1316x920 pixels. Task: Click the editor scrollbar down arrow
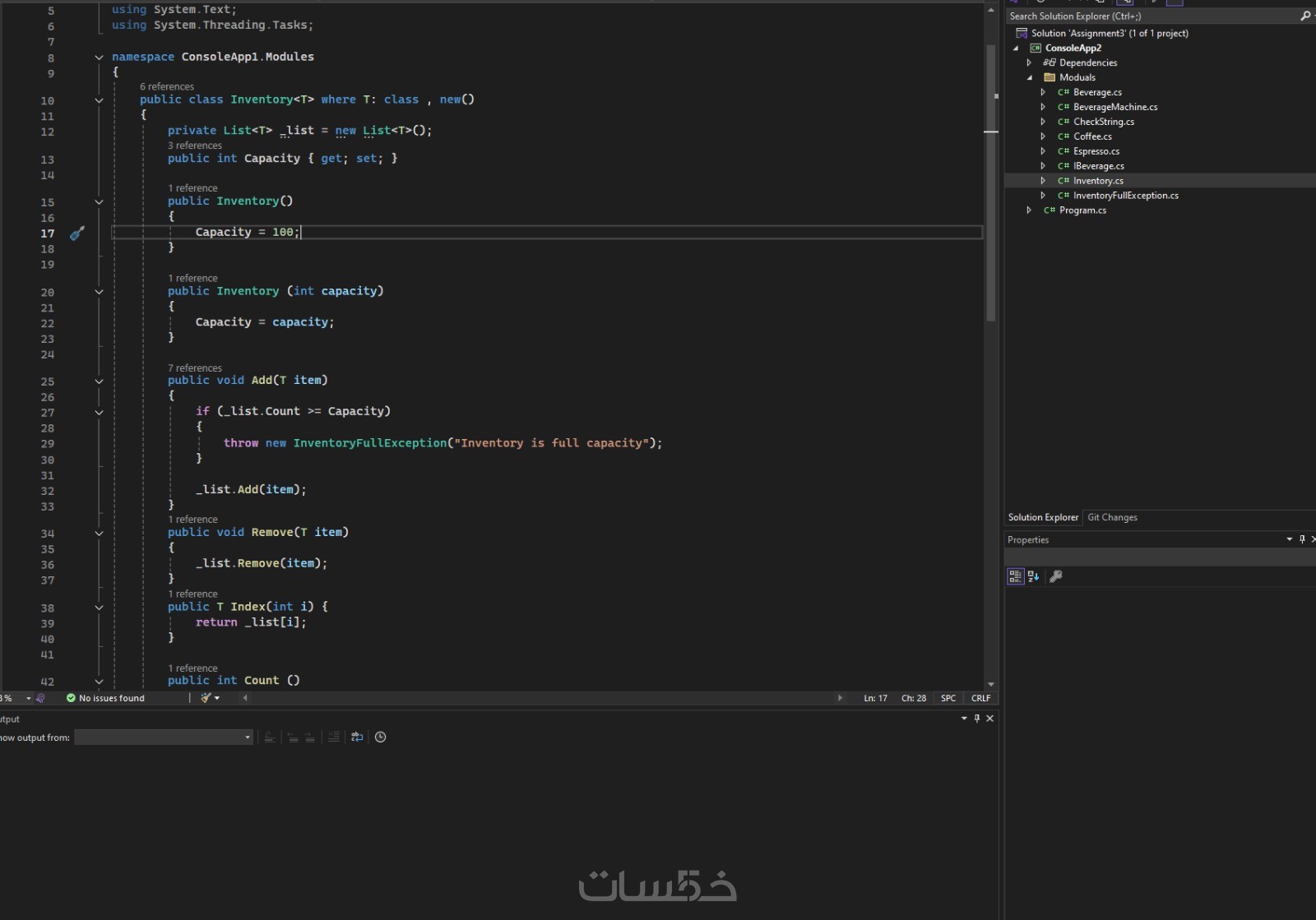[x=991, y=684]
